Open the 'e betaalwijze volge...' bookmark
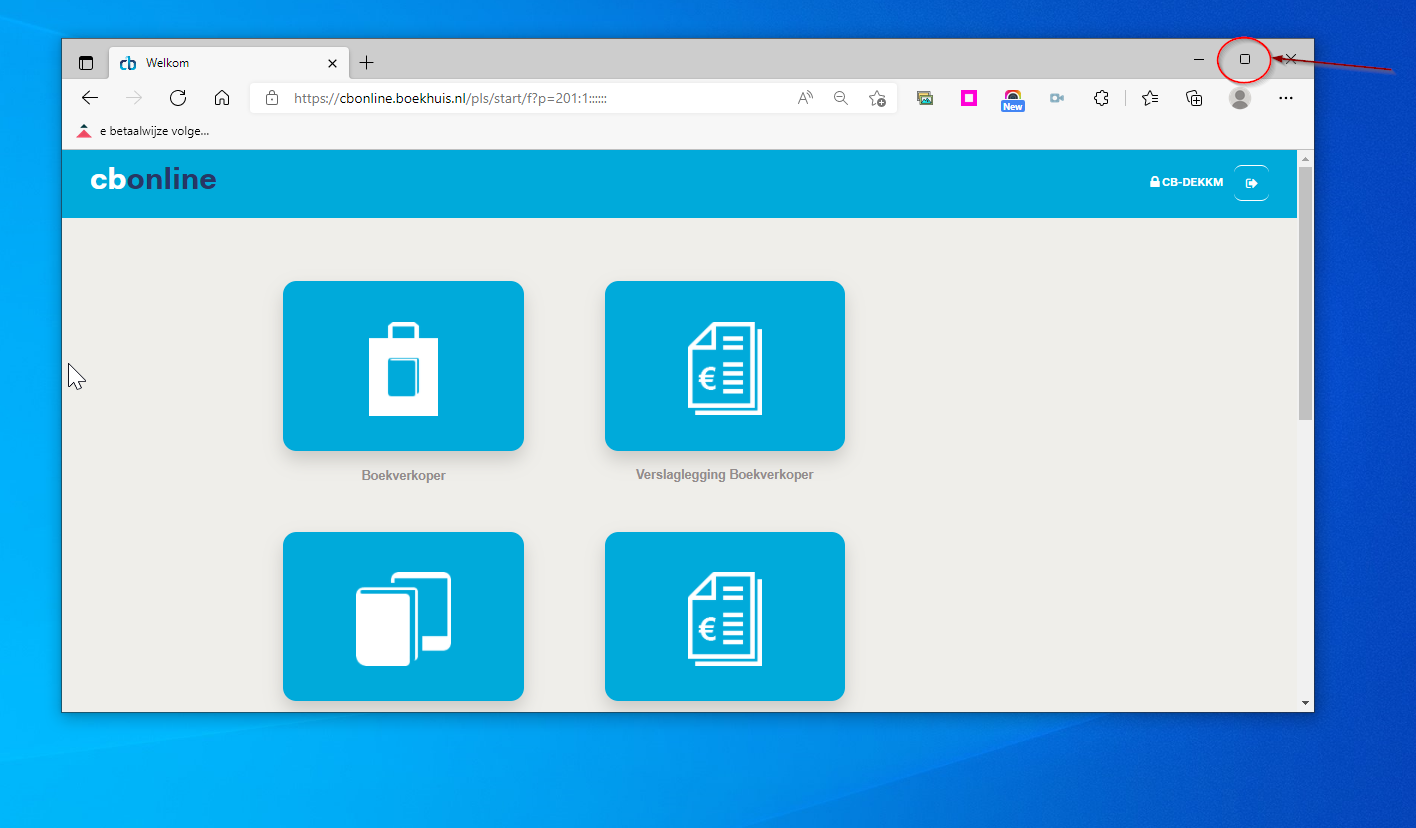The image size is (1416, 828). point(143,130)
